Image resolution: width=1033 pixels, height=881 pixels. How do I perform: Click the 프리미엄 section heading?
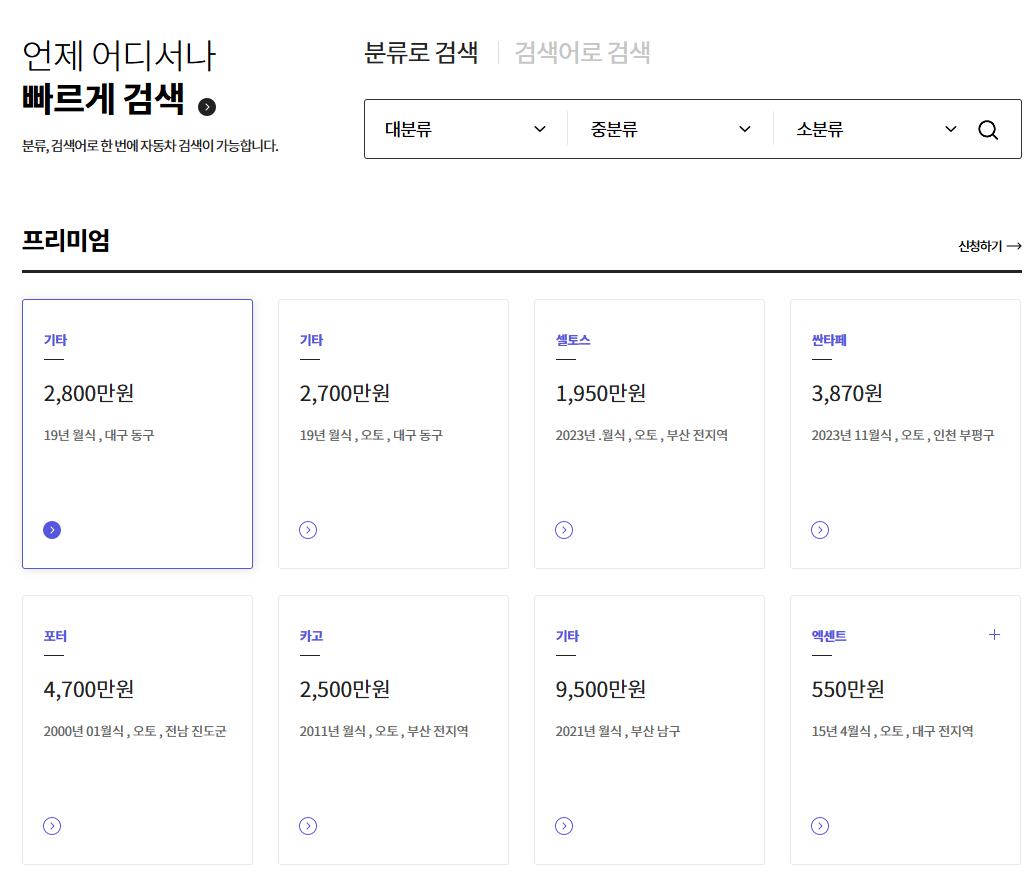[x=66, y=241]
